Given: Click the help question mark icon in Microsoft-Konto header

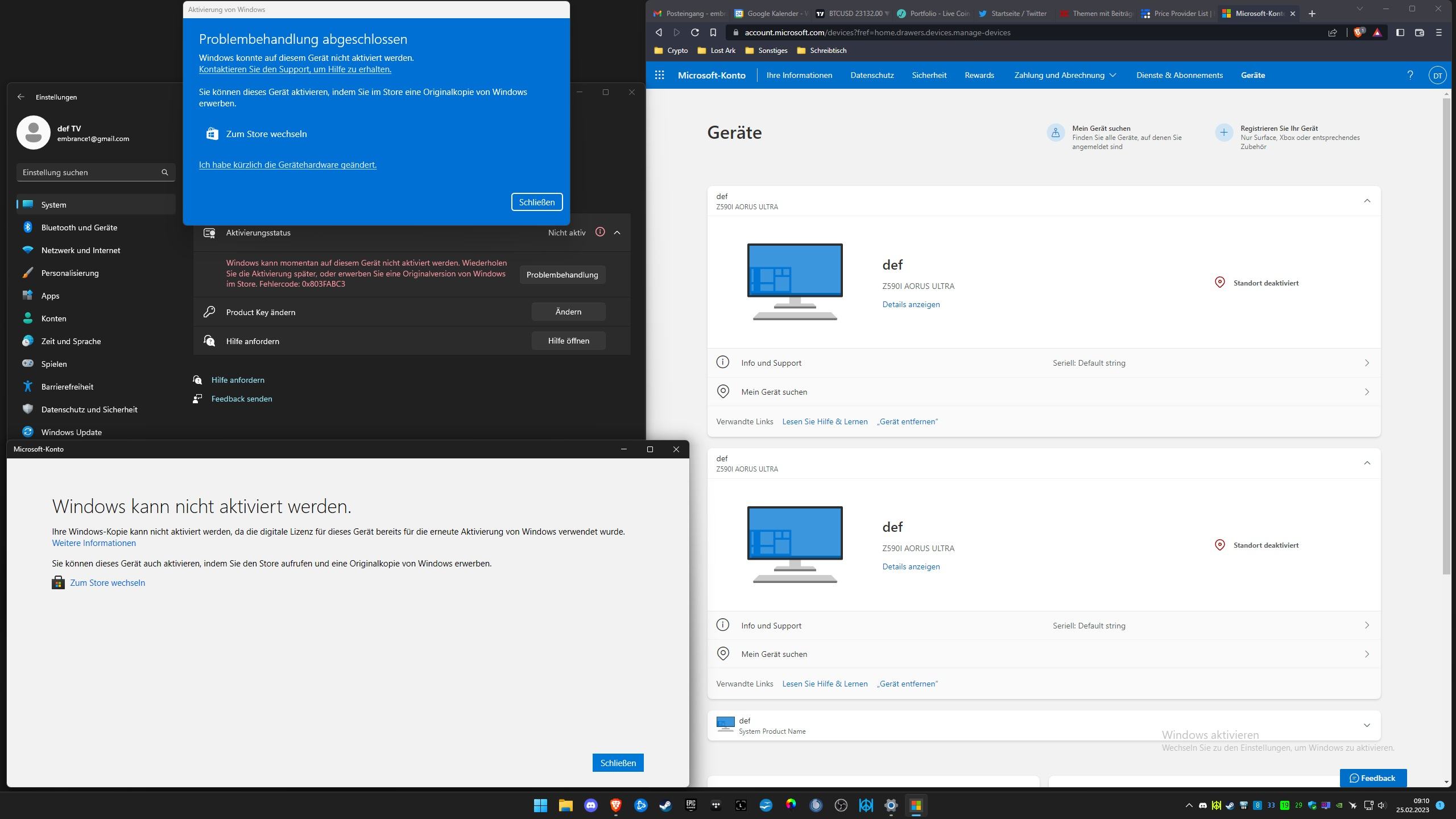Looking at the screenshot, I should (1410, 75).
